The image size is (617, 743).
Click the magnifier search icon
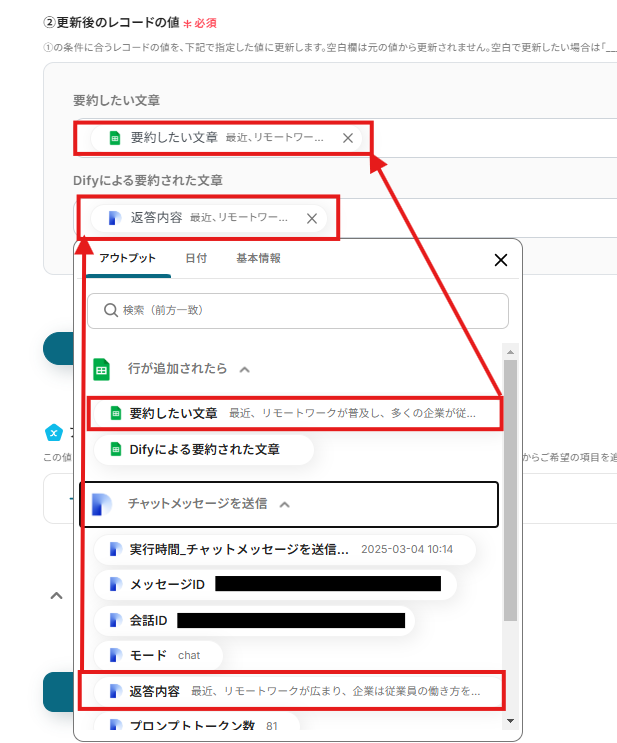111,310
